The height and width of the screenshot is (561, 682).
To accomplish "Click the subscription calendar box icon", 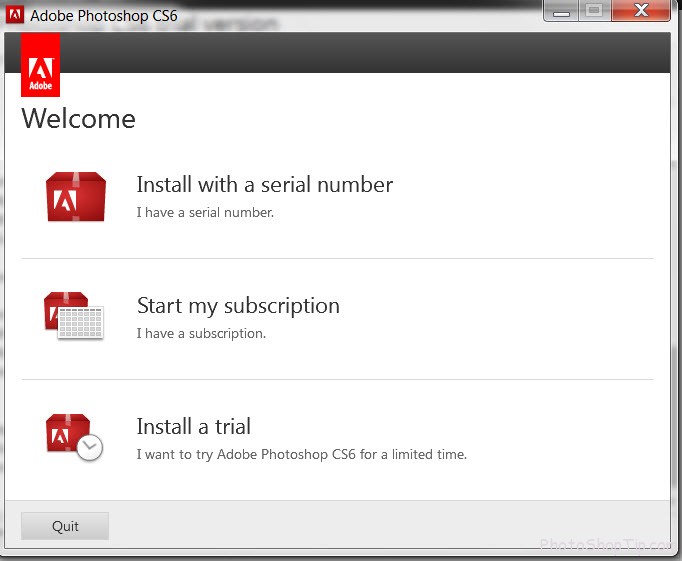I will pos(74,316).
